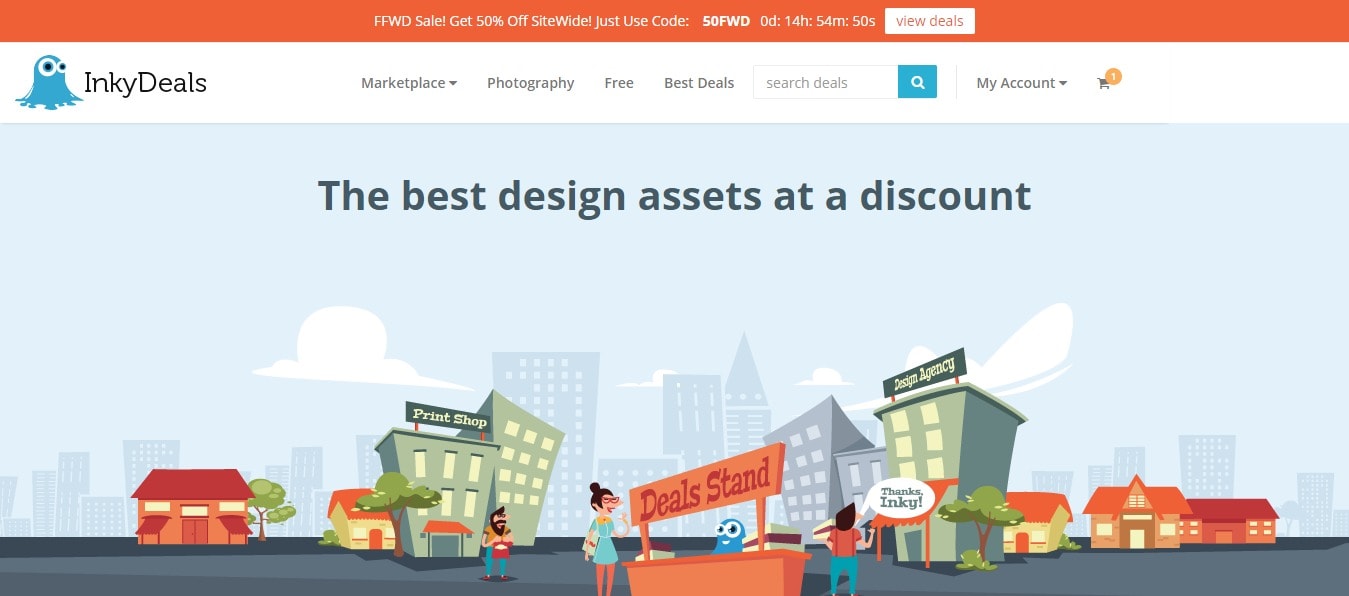
Task: Open the Photography menu item
Action: (x=530, y=83)
